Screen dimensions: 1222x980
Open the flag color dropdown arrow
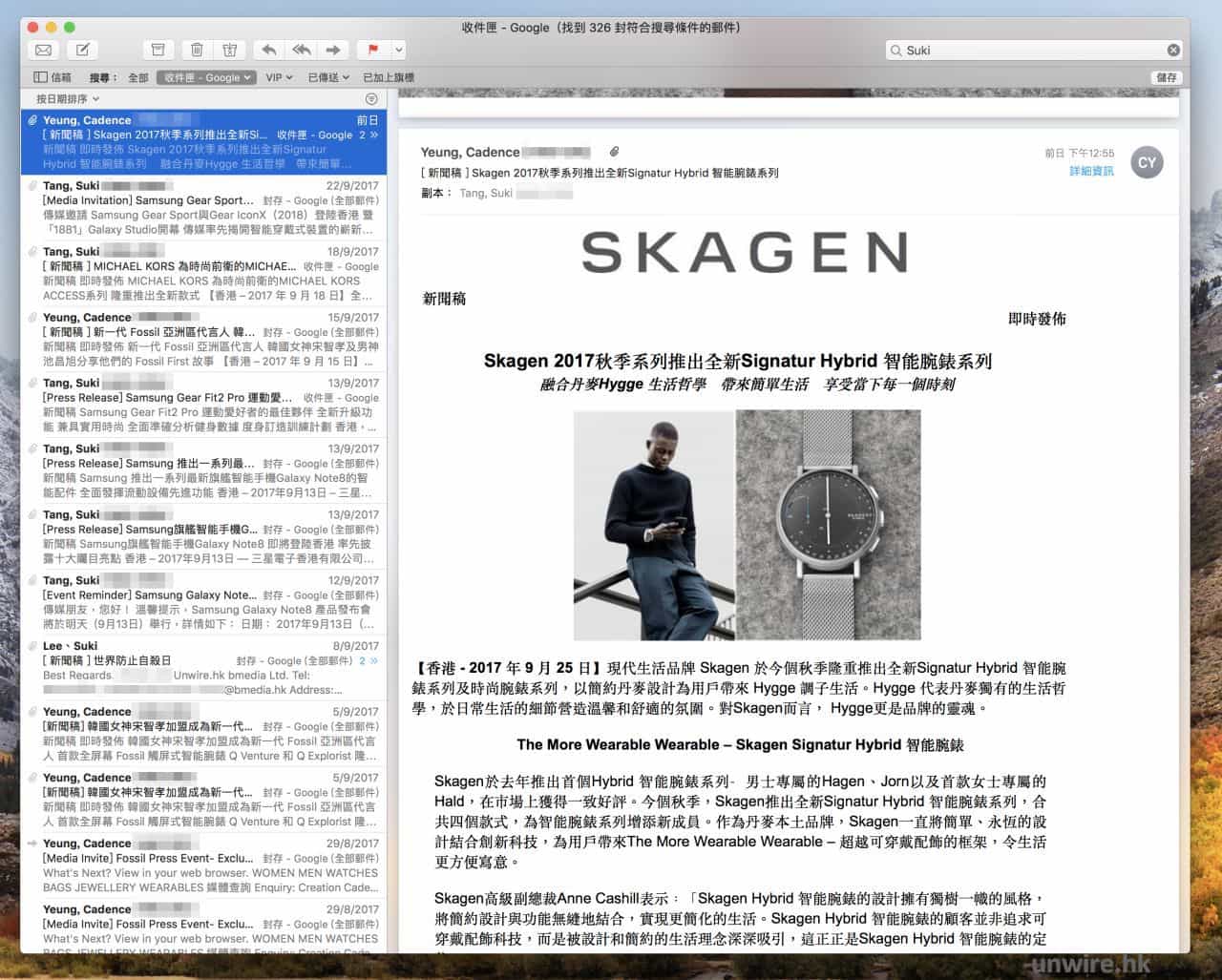coord(398,50)
